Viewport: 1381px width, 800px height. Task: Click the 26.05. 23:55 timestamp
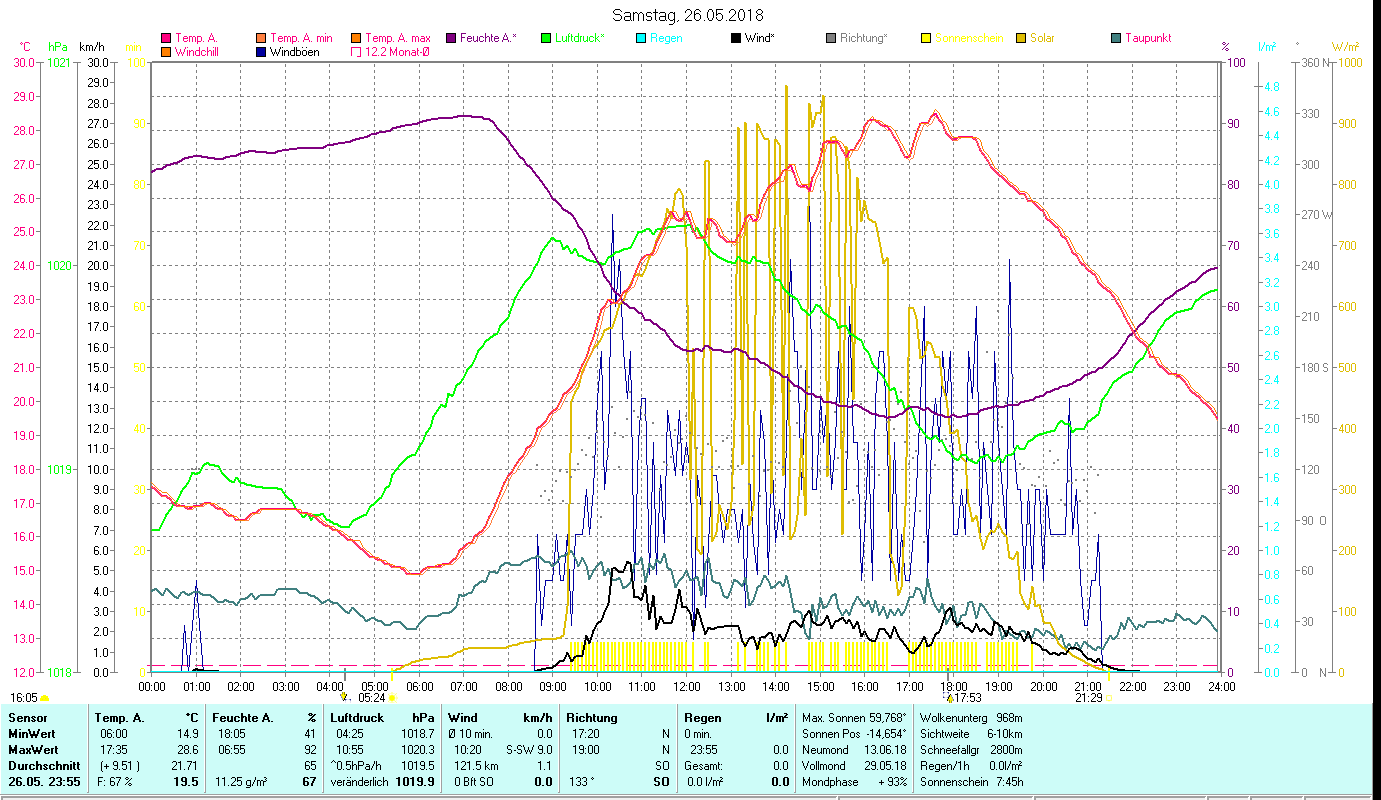pos(45,782)
